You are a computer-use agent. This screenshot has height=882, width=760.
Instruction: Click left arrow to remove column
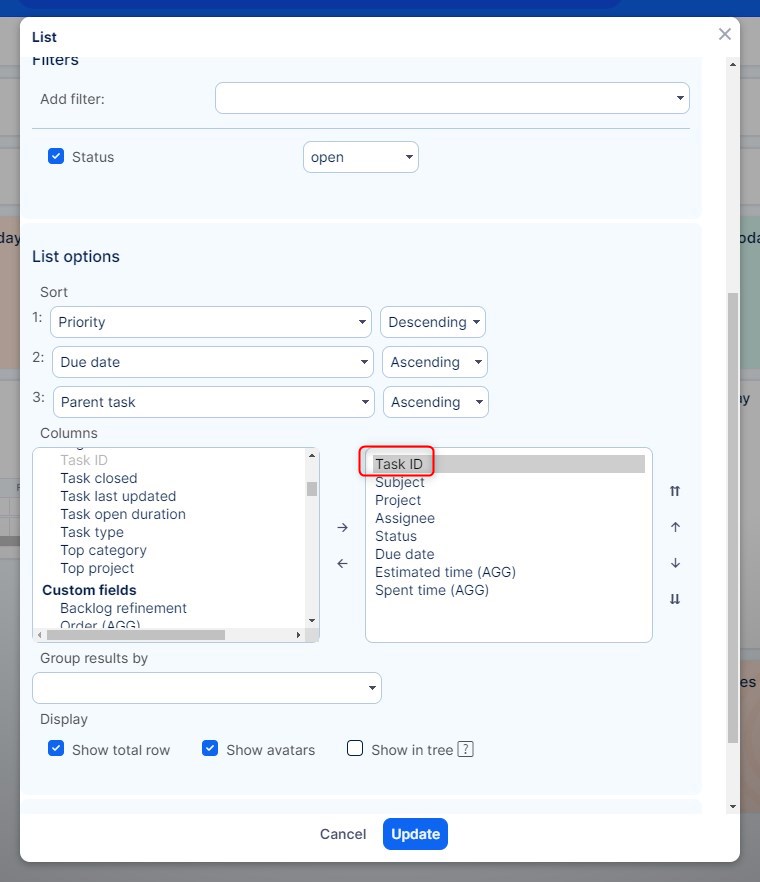342,563
